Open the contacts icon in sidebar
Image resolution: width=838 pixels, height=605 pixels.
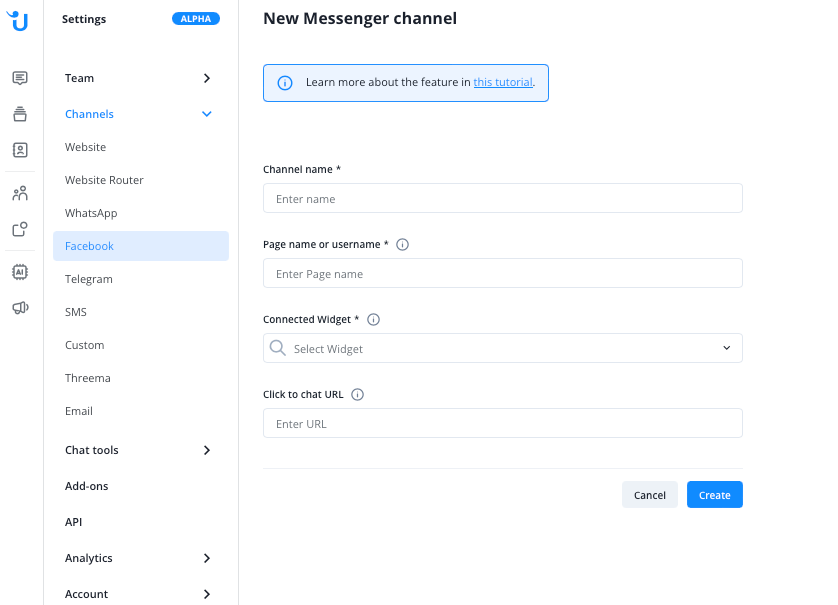pos(20,150)
